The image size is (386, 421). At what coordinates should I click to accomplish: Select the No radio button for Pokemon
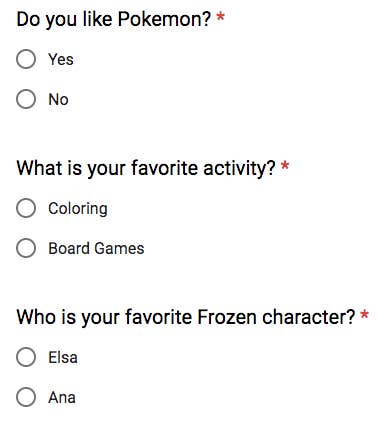coord(26,99)
